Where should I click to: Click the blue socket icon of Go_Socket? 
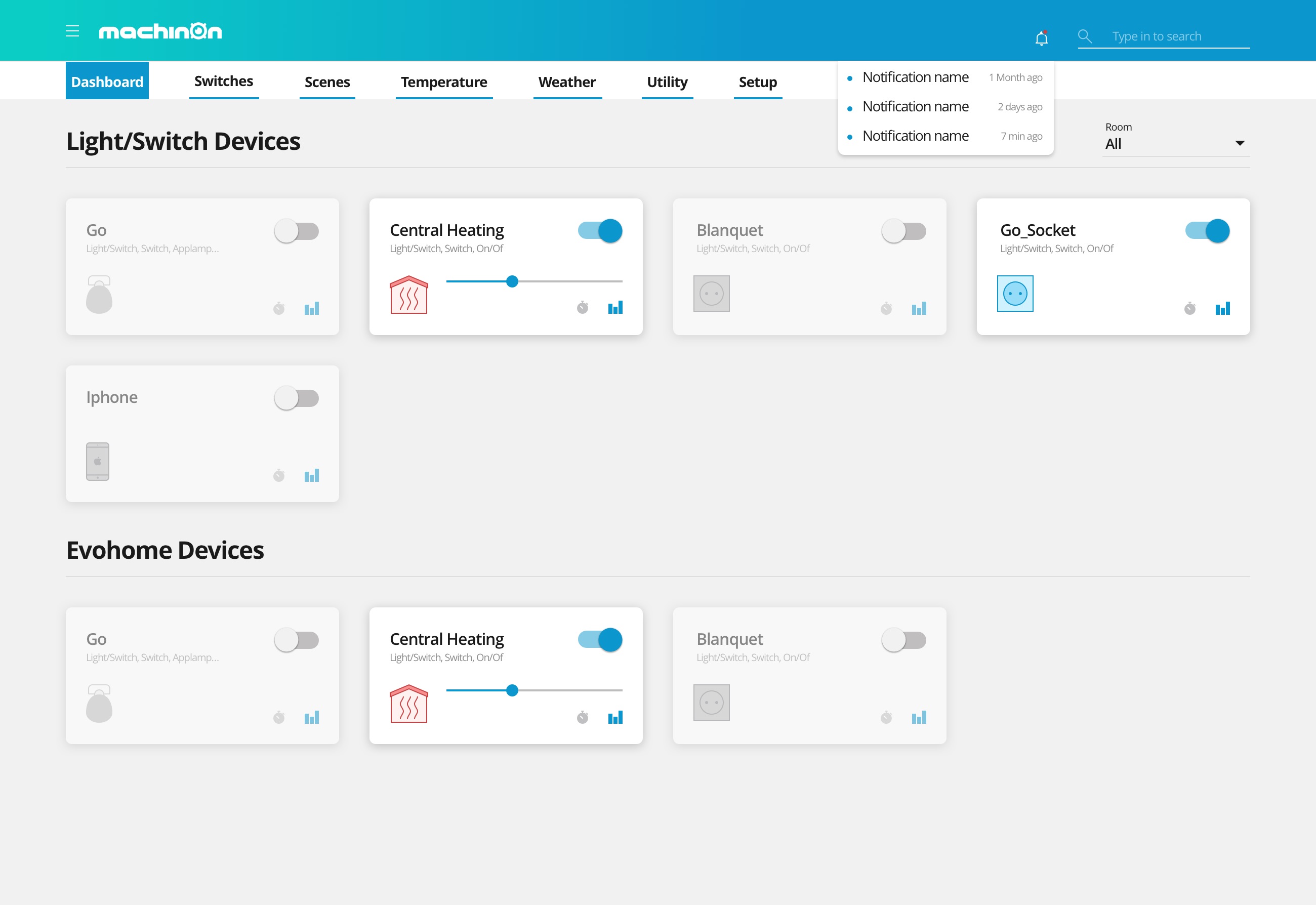(x=1015, y=294)
